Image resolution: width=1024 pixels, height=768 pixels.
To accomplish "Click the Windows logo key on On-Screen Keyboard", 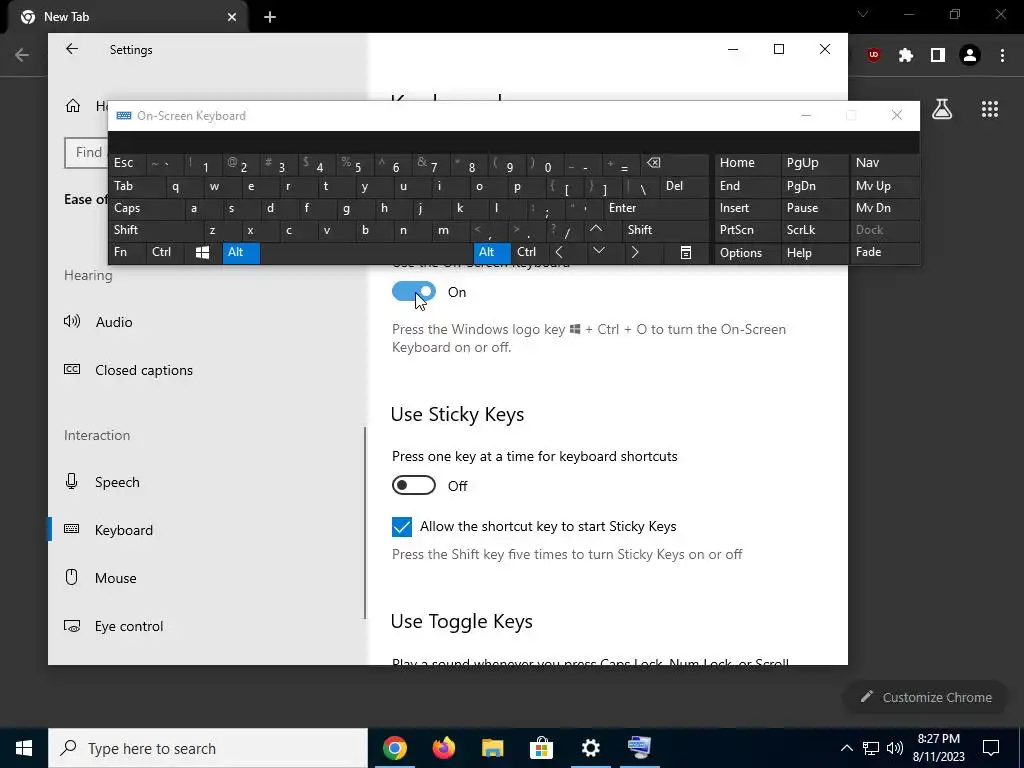I will [x=202, y=252].
